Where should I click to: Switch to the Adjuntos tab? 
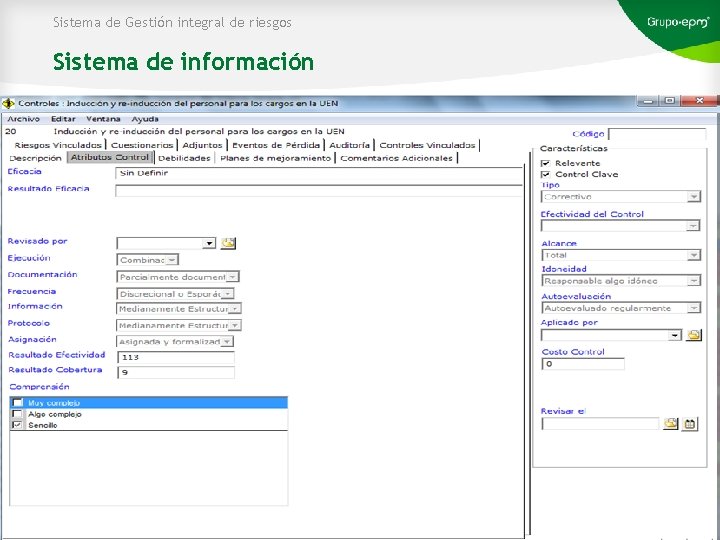pos(202,145)
